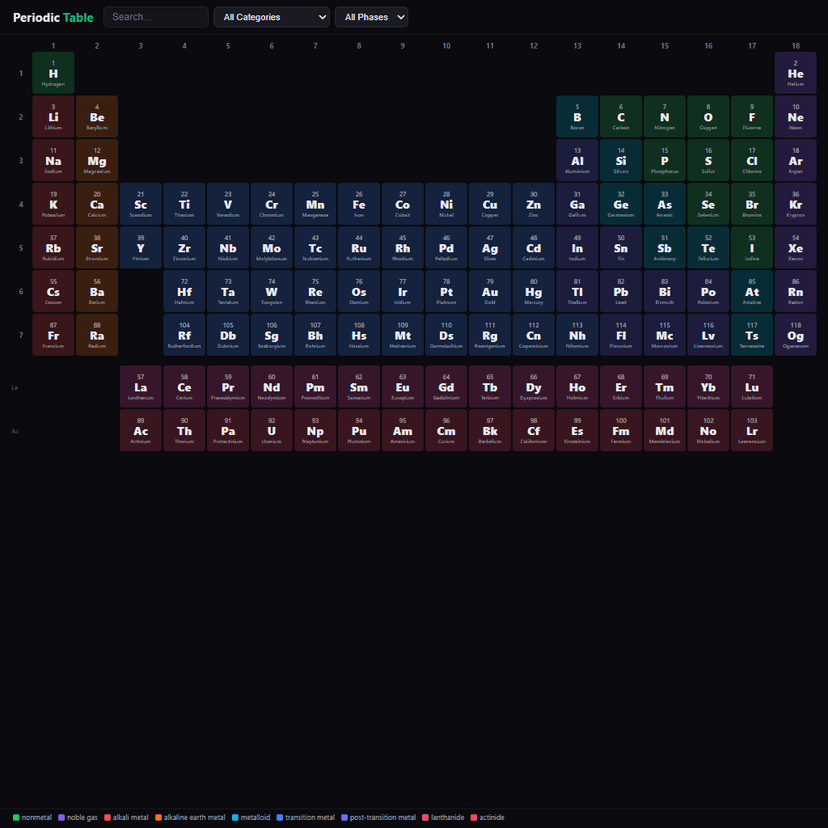The height and width of the screenshot is (828, 828).
Task: Select the Oxygen element tile
Action: (708, 117)
